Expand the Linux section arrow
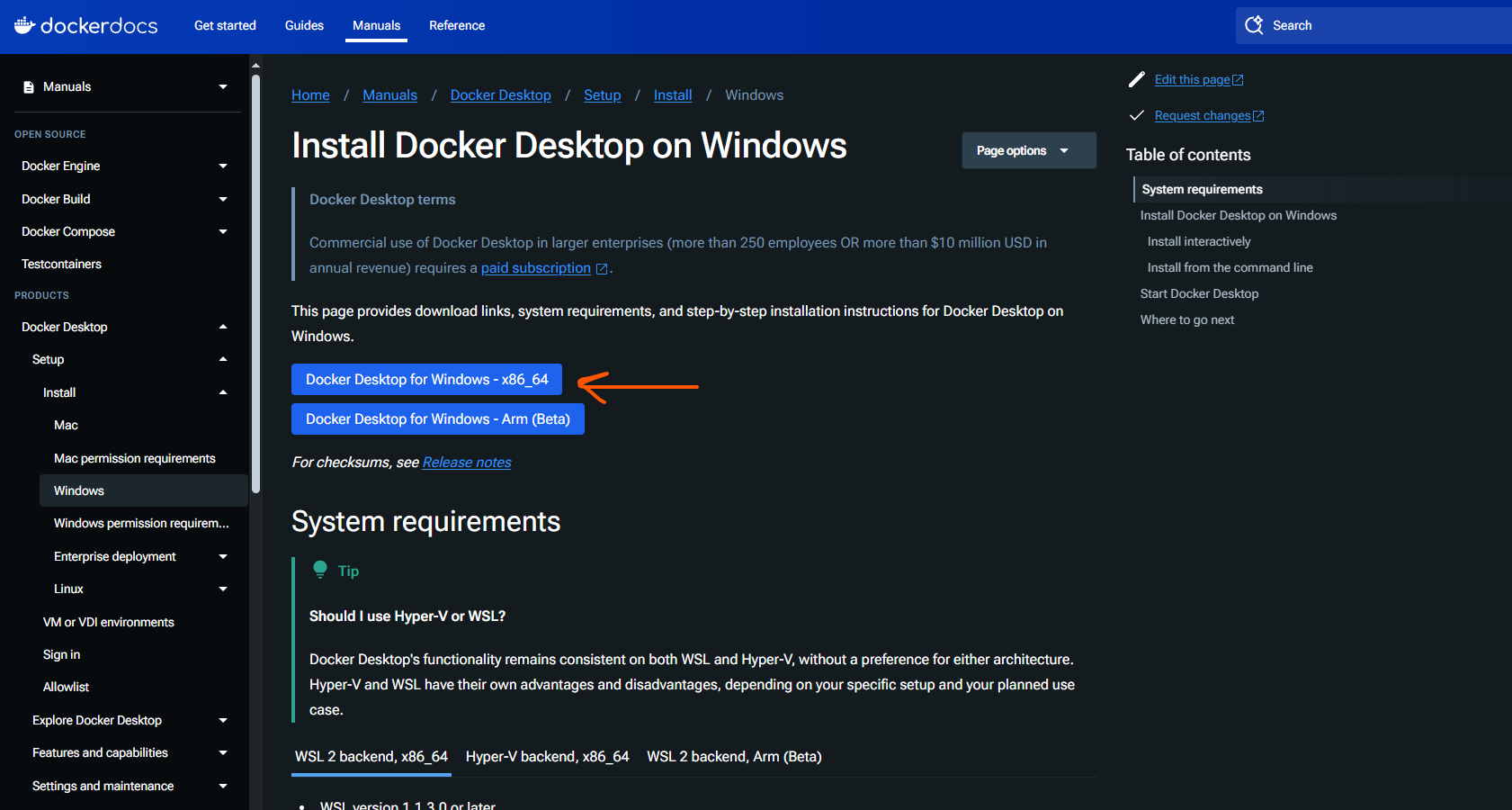The image size is (1512, 810). [223, 589]
